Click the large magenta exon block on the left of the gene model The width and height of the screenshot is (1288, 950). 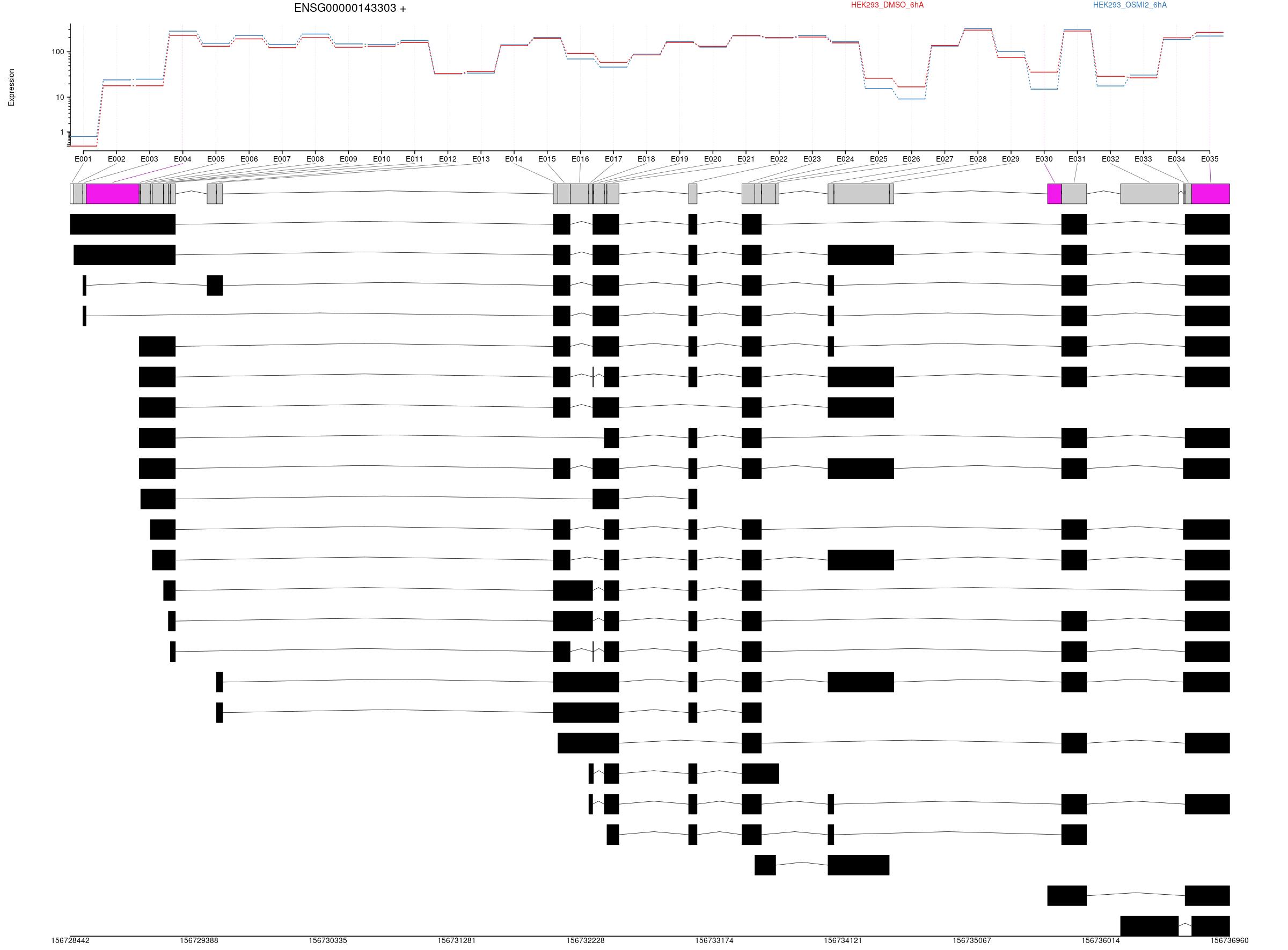tap(113, 194)
